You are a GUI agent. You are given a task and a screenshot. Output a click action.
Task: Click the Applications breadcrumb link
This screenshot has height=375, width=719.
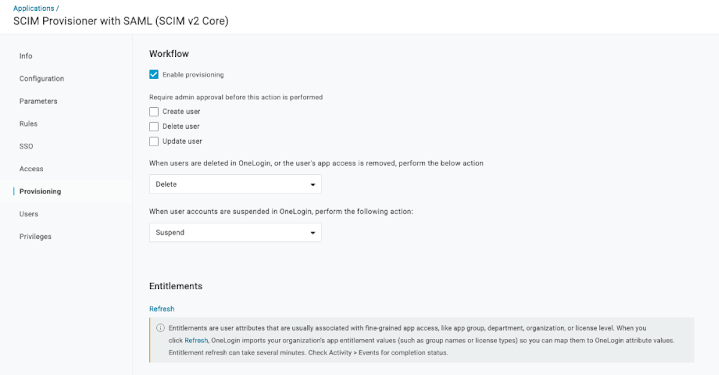click(x=33, y=8)
